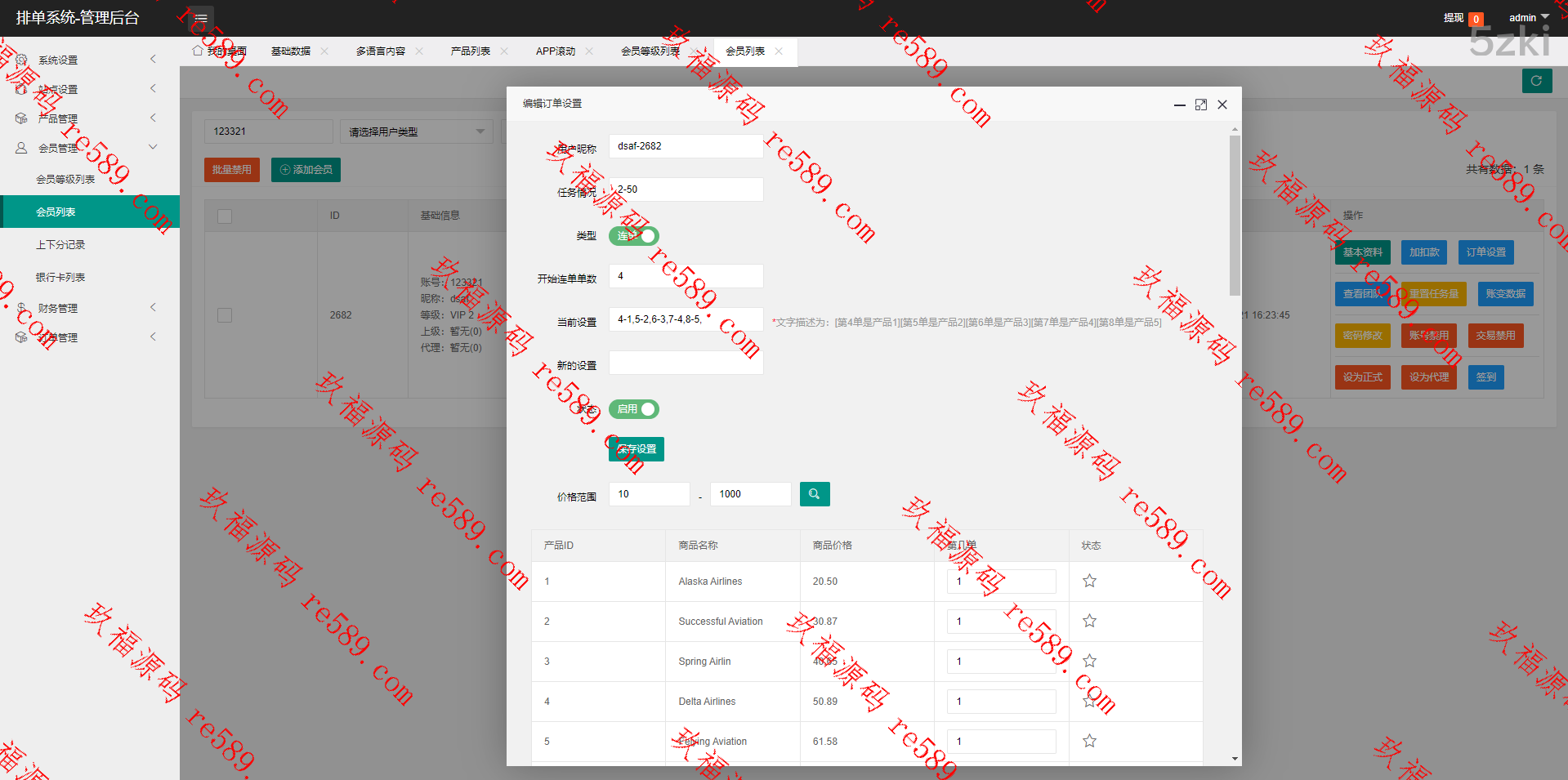Toggle the 启用 status switch
The image size is (1568, 780).
pos(633,409)
